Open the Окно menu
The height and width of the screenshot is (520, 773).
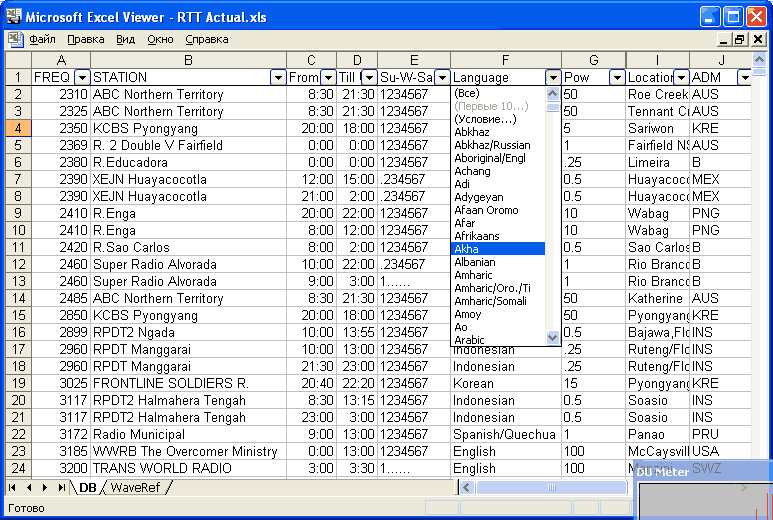pos(160,39)
